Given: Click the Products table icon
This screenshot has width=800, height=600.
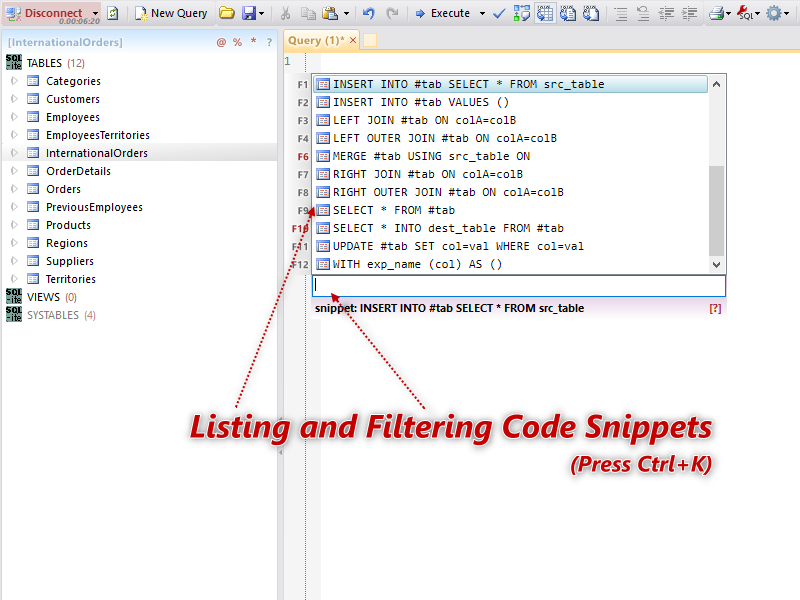Looking at the screenshot, I should pyautogui.click(x=33, y=225).
